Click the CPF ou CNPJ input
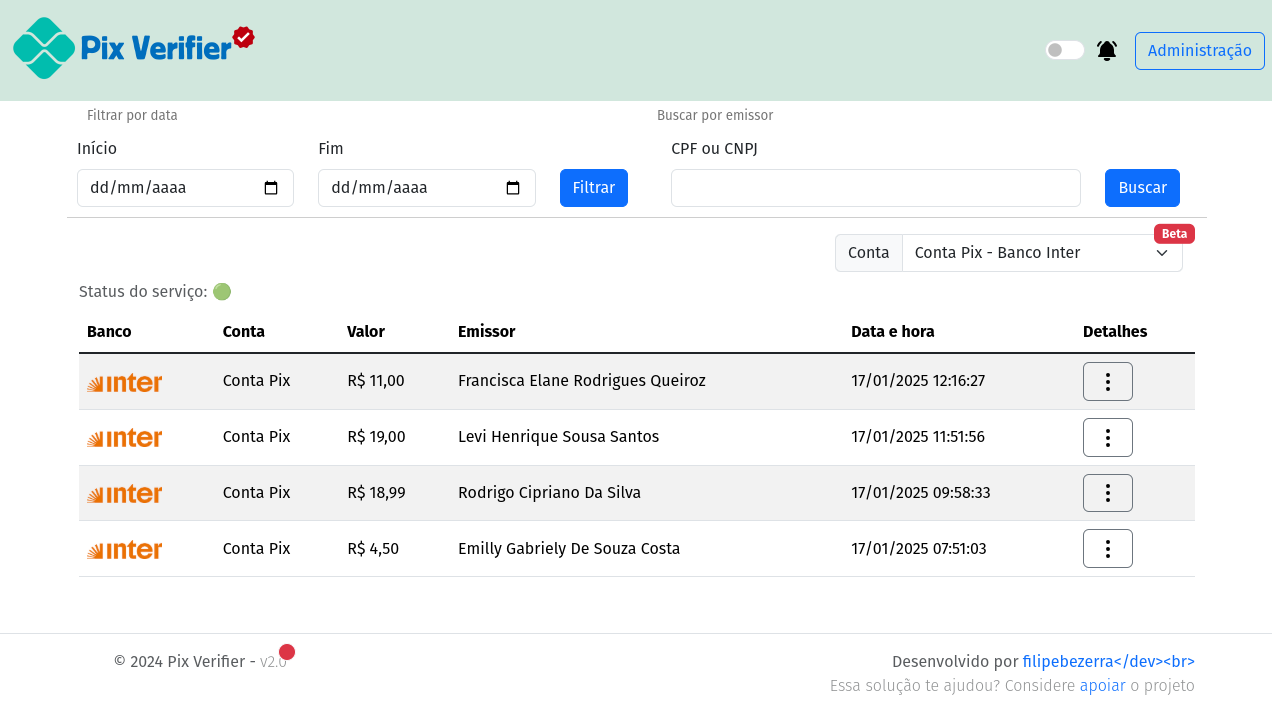Screen dimensions: 1272x722 876,188
